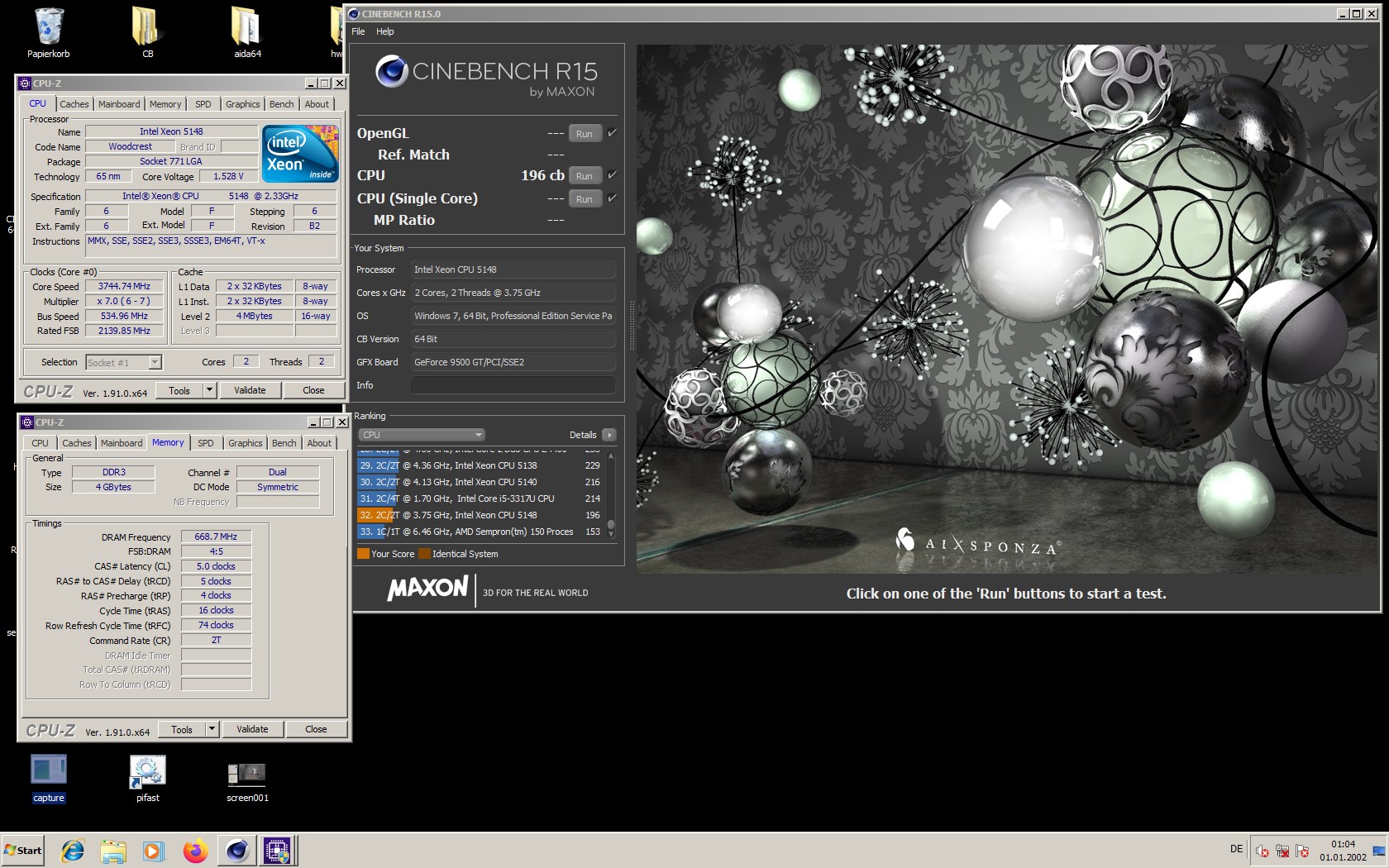Click the Identical System legend swatch
The image size is (1389, 868).
424,554
